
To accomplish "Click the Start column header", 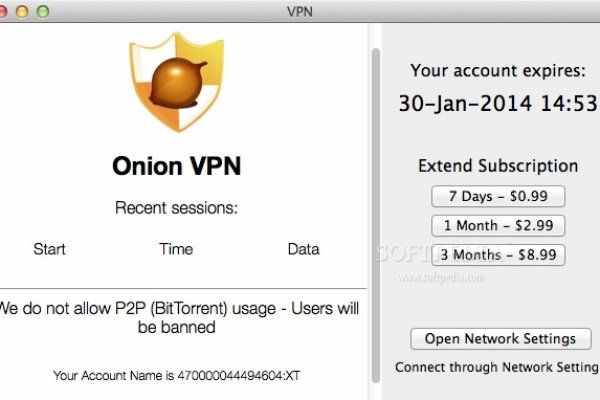I will pos(50,249).
